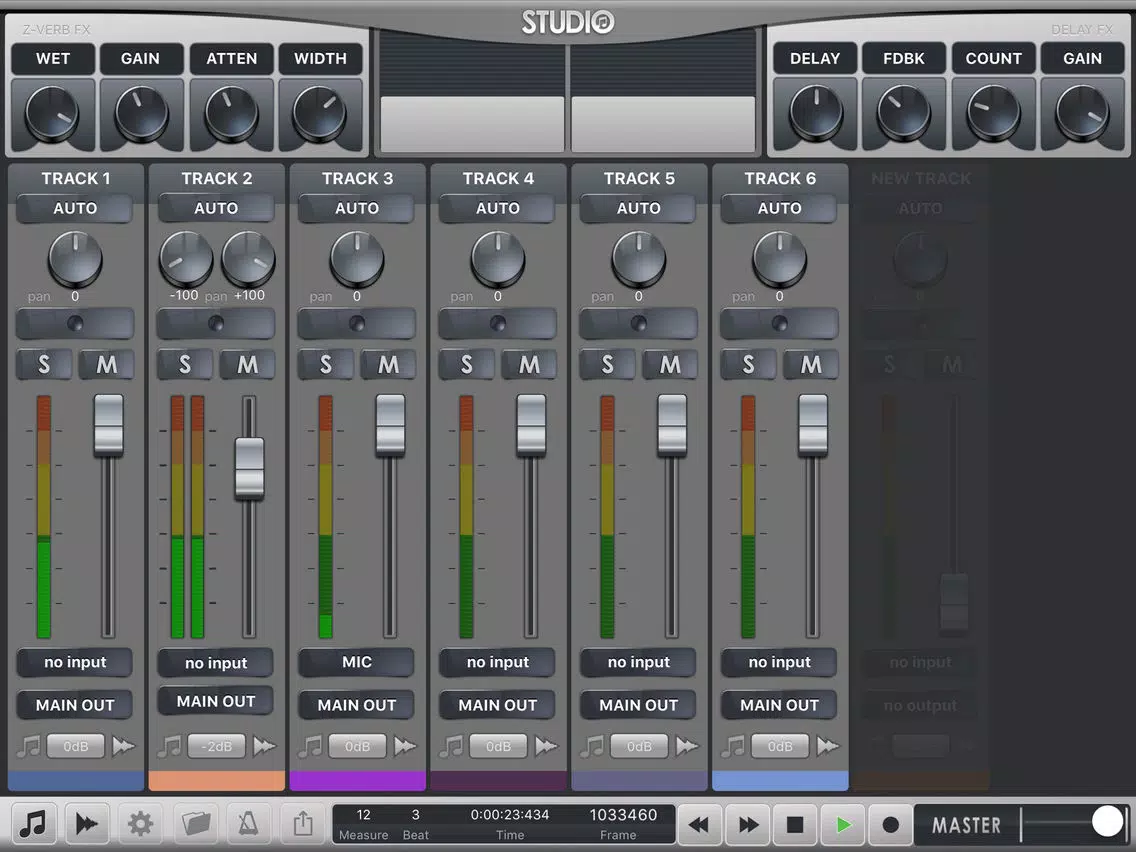Open Track 3 MIC input selector
The height and width of the screenshot is (852, 1136).
click(356, 662)
